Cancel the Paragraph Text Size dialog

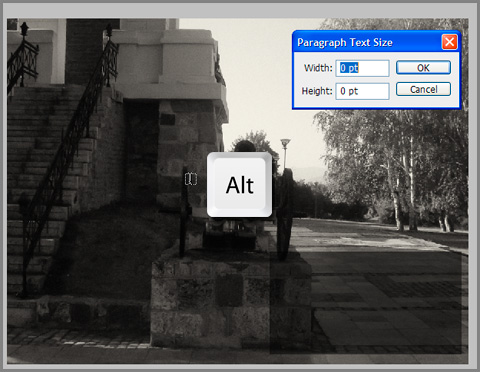pos(423,89)
